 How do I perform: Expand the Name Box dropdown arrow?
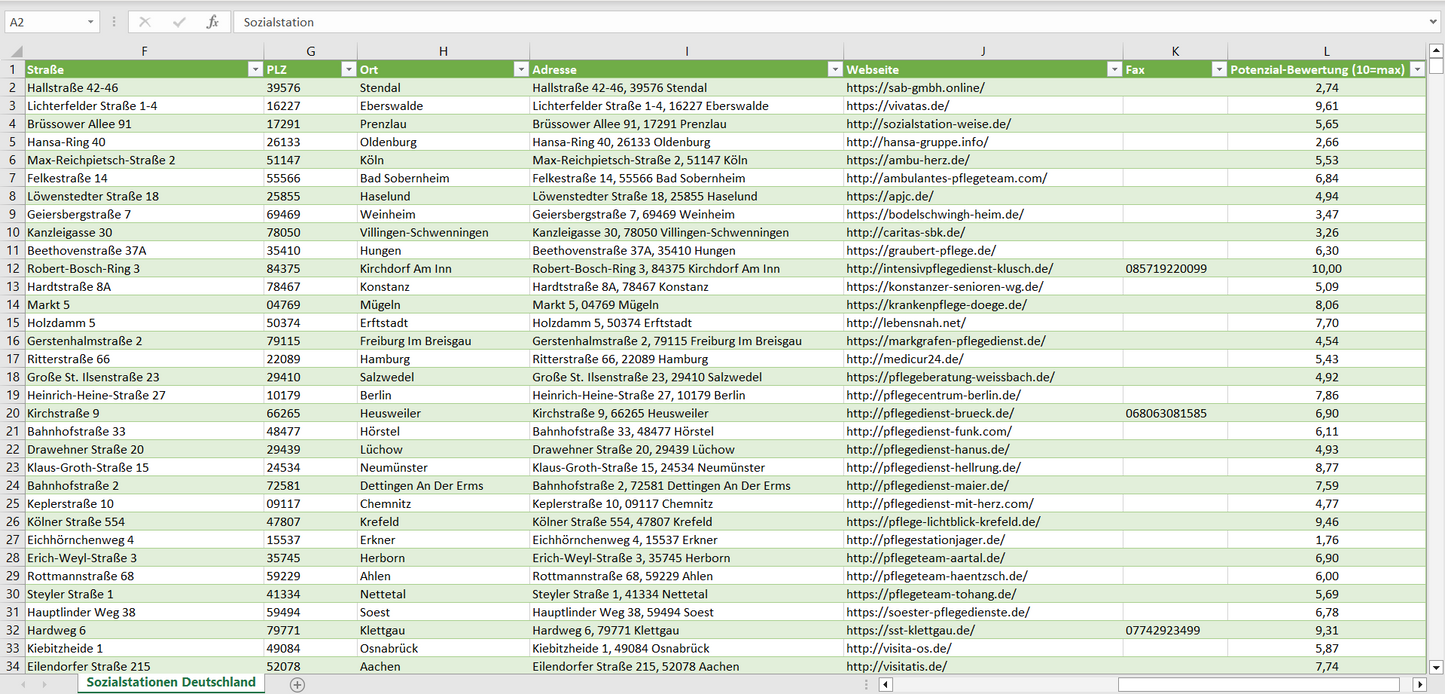(x=90, y=22)
